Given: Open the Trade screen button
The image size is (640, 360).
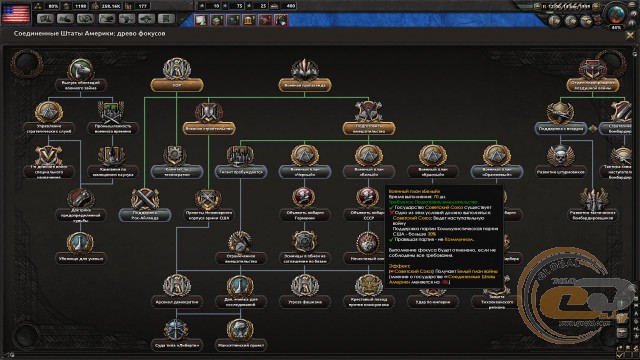Looking at the screenshot, I should click(86, 19).
